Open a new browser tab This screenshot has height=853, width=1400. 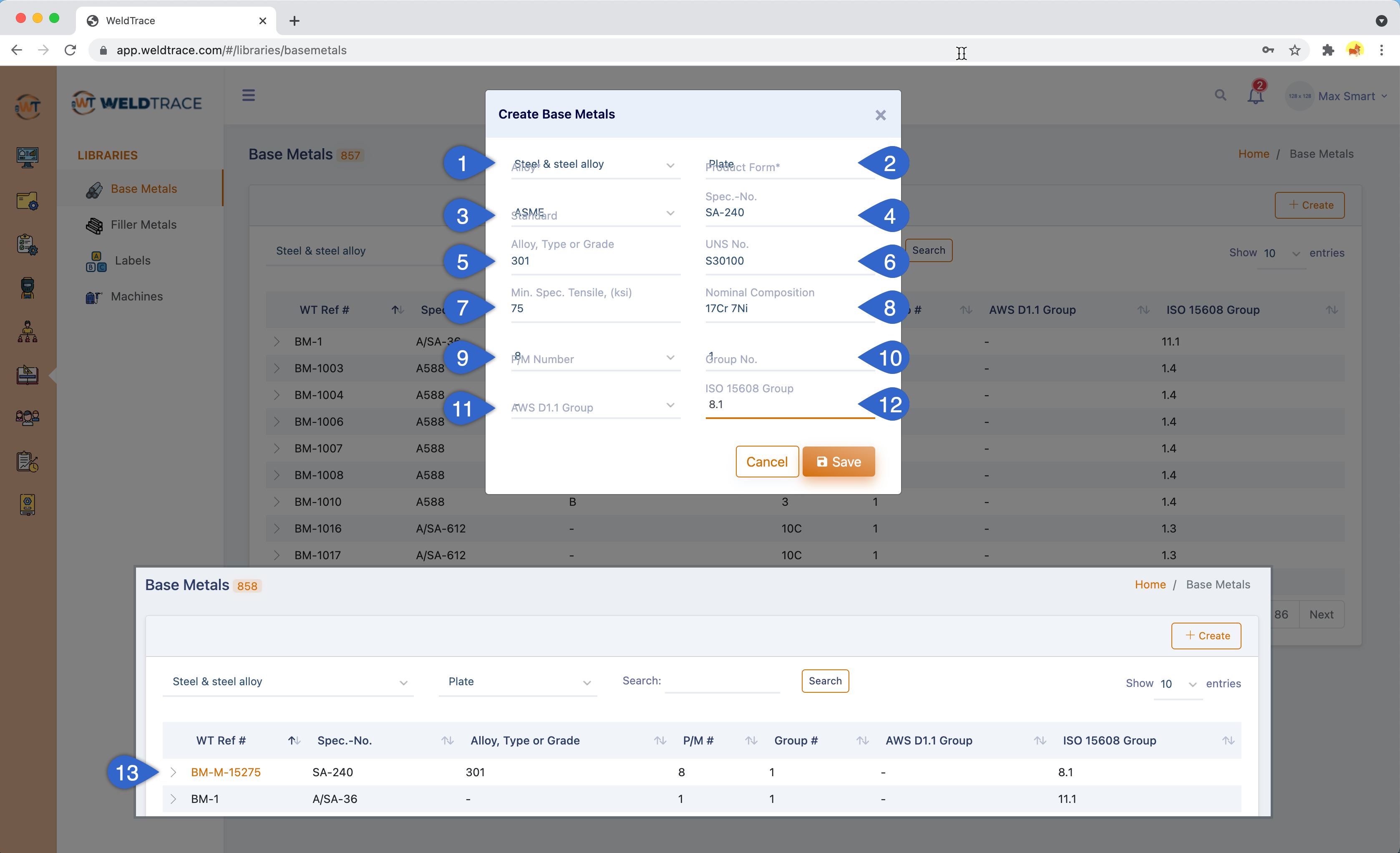pyautogui.click(x=295, y=21)
